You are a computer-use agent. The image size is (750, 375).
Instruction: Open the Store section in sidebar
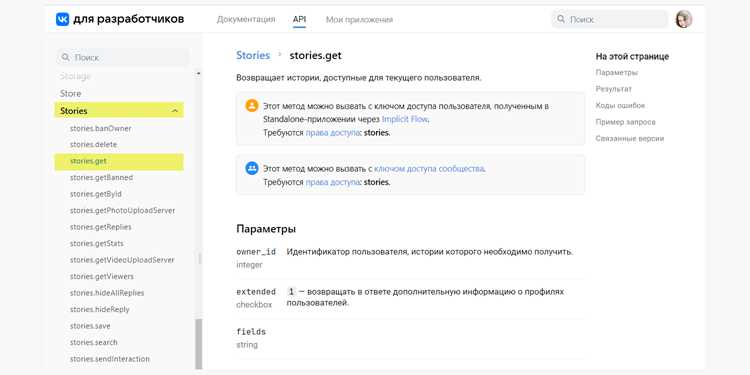[x=71, y=93]
